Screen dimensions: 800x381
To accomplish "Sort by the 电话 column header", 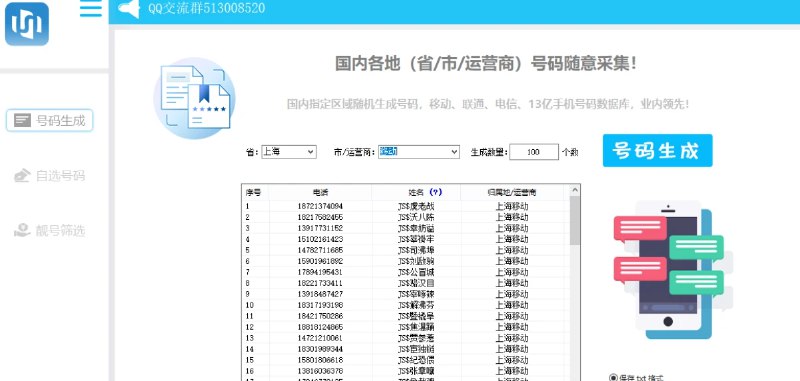I will 320,192.
